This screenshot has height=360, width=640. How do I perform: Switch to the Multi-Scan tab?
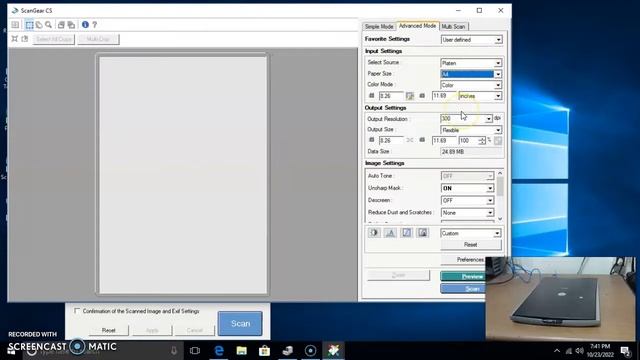point(453,27)
